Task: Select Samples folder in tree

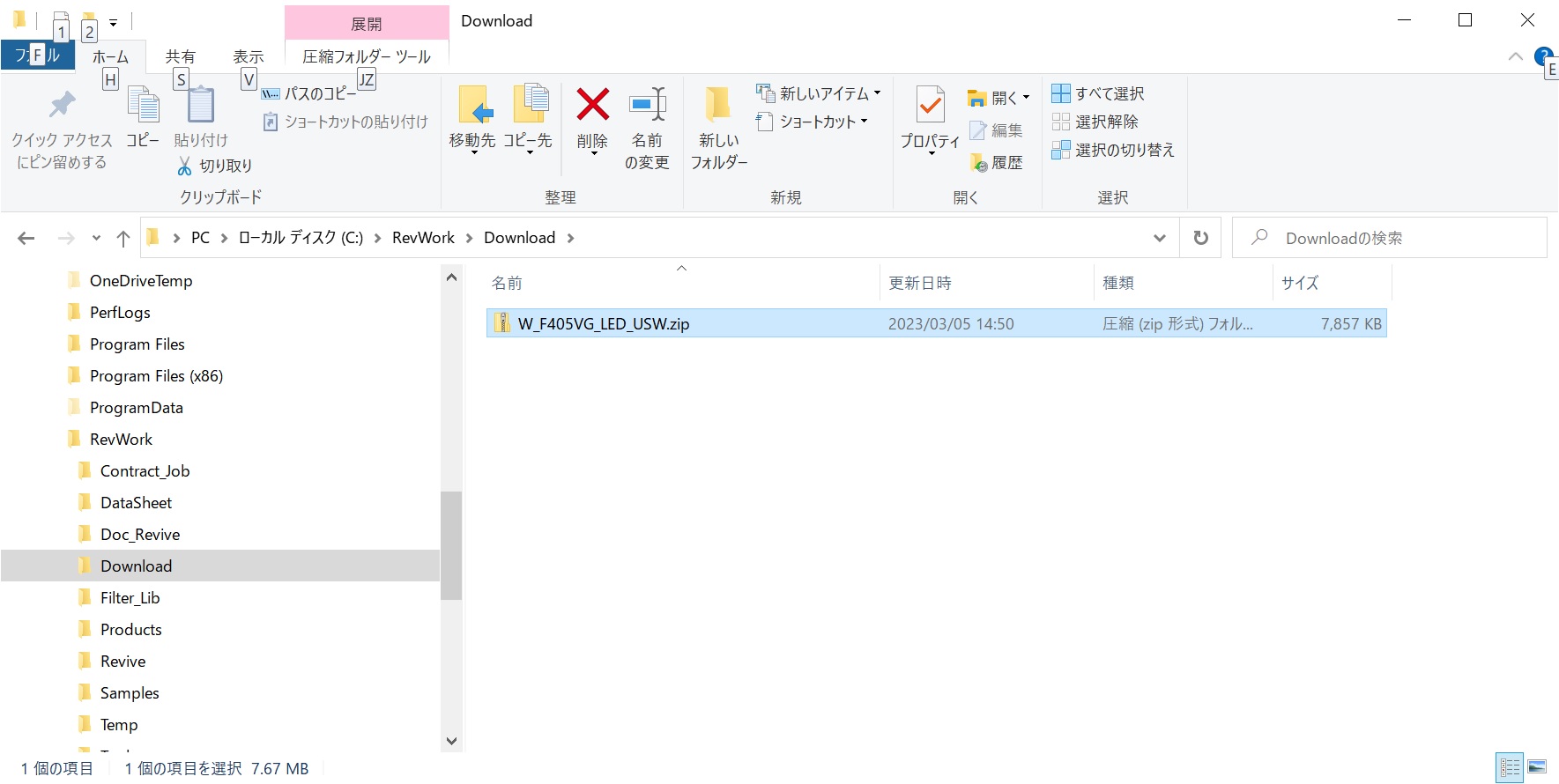Action: 130,693
